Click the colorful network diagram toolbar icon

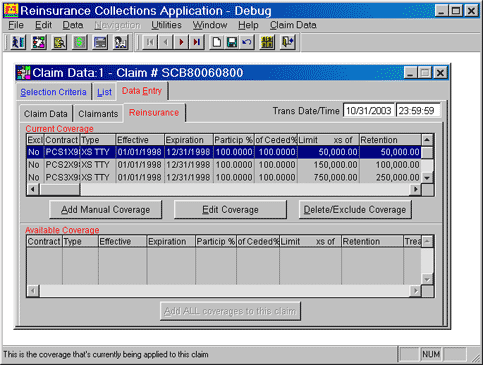click(x=39, y=42)
